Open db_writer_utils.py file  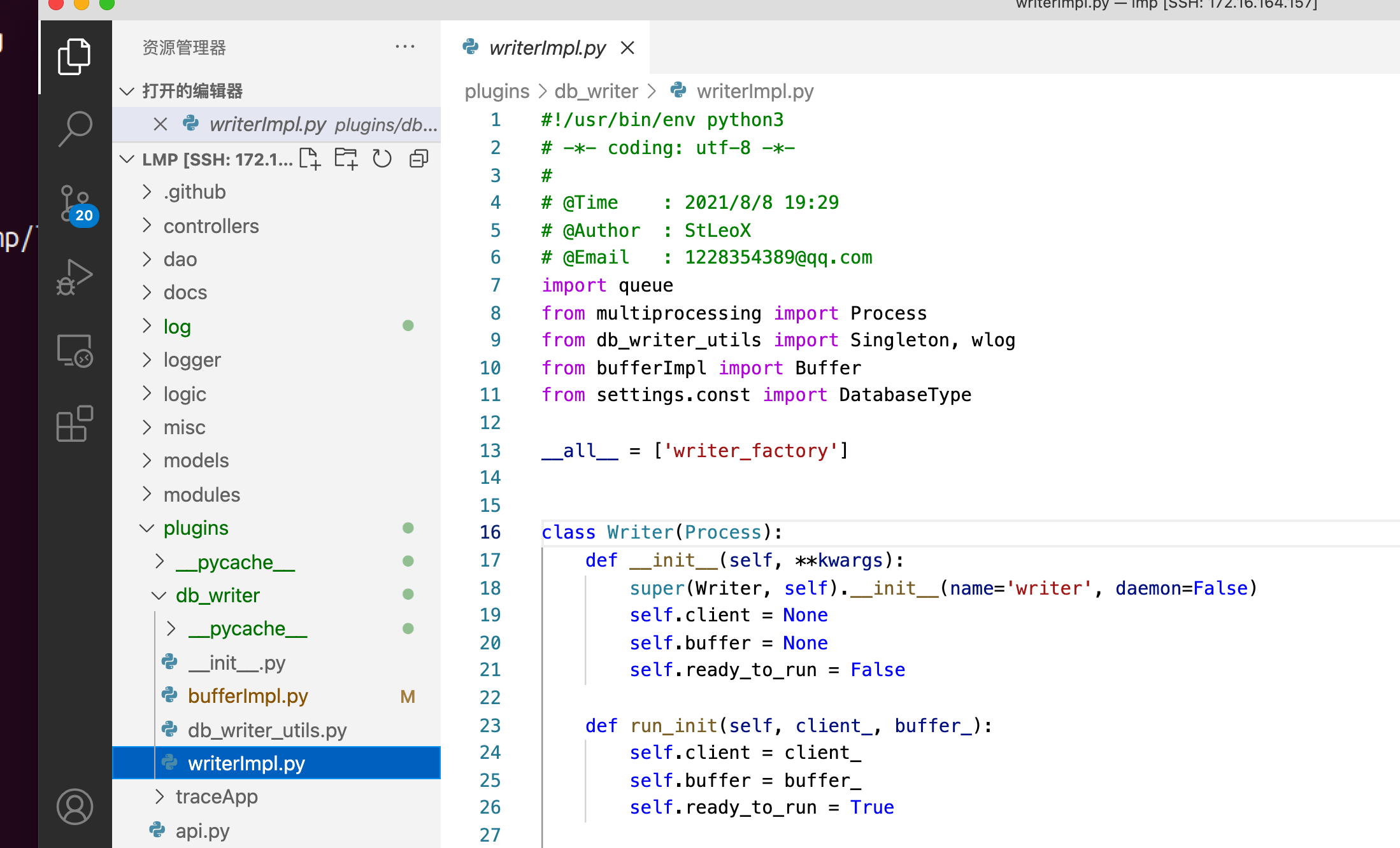[267, 730]
